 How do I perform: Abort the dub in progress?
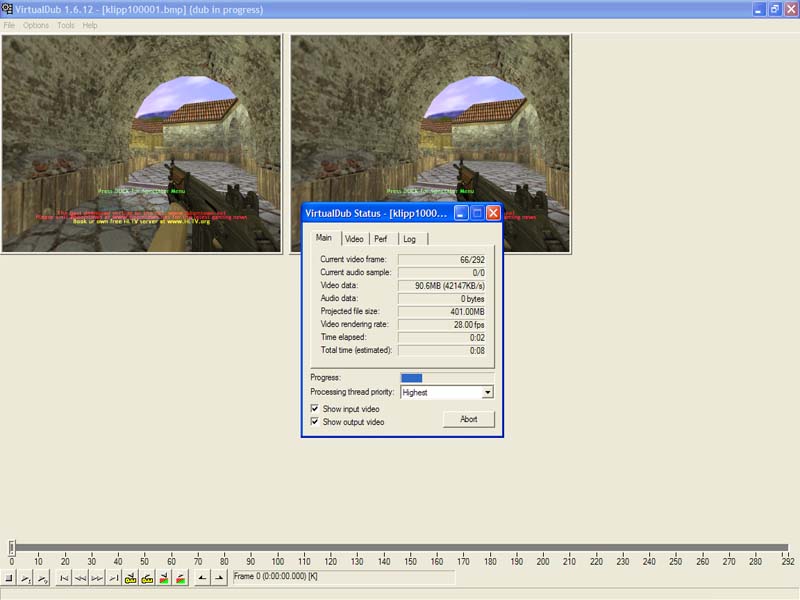(x=468, y=419)
